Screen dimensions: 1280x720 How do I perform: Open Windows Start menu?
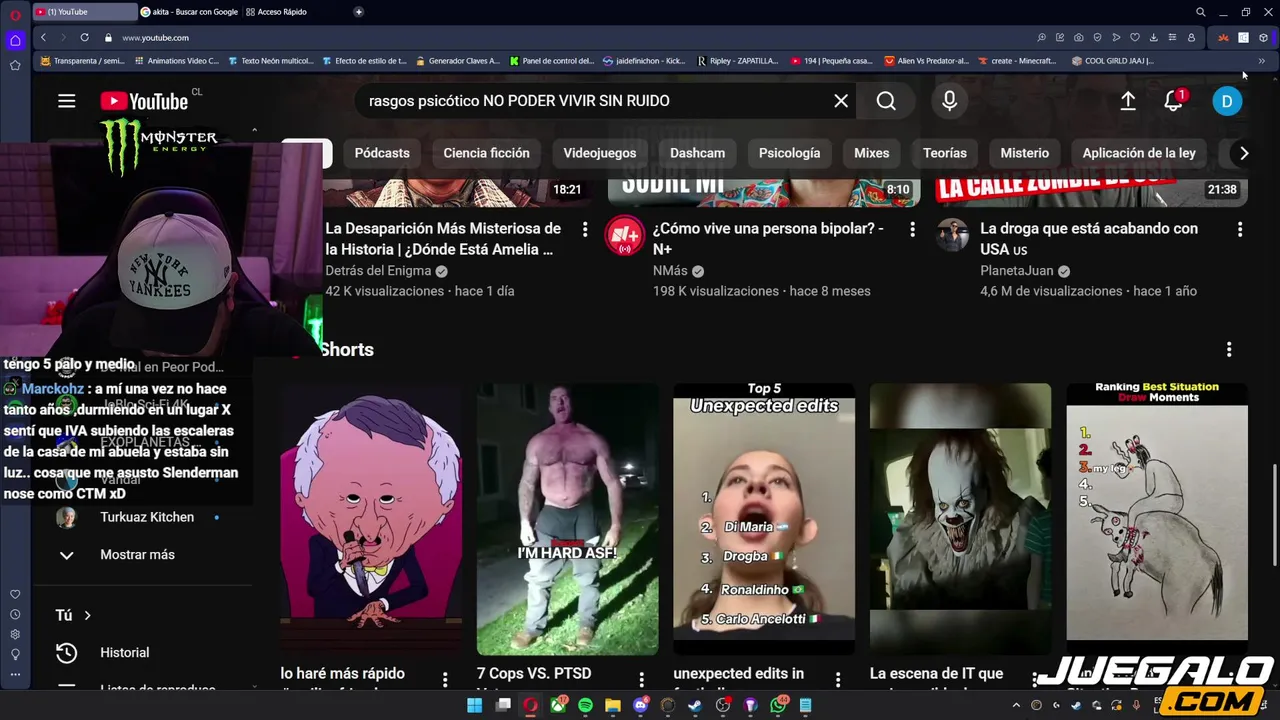click(474, 705)
